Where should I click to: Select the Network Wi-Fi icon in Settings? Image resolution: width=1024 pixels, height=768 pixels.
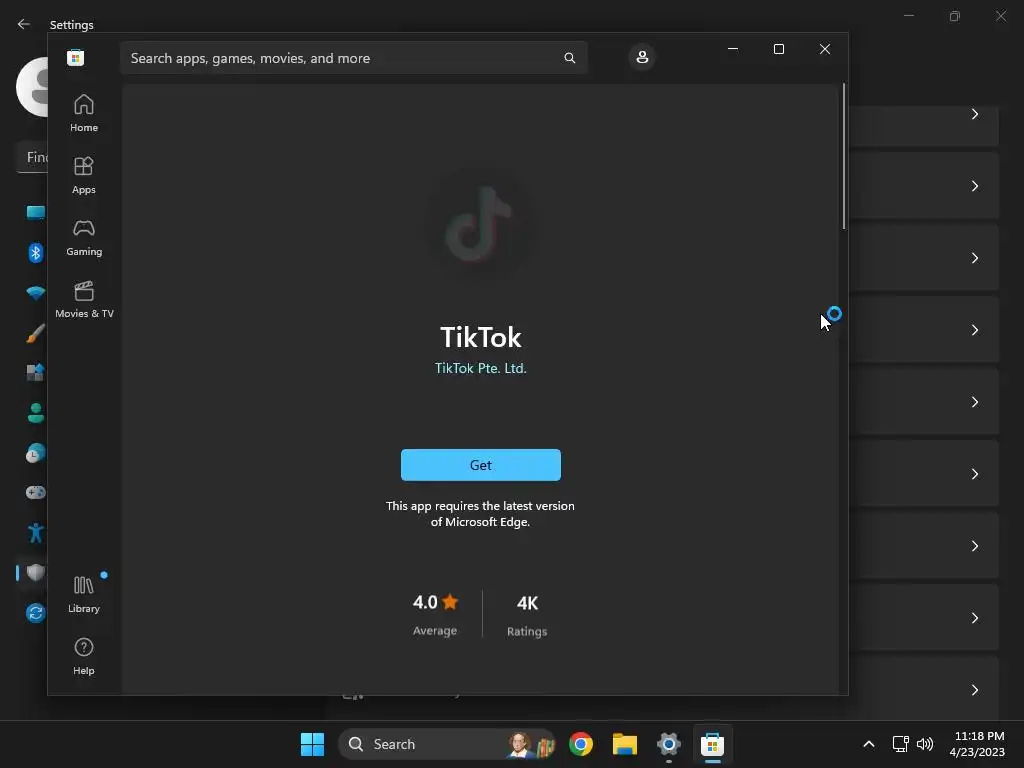coord(35,293)
